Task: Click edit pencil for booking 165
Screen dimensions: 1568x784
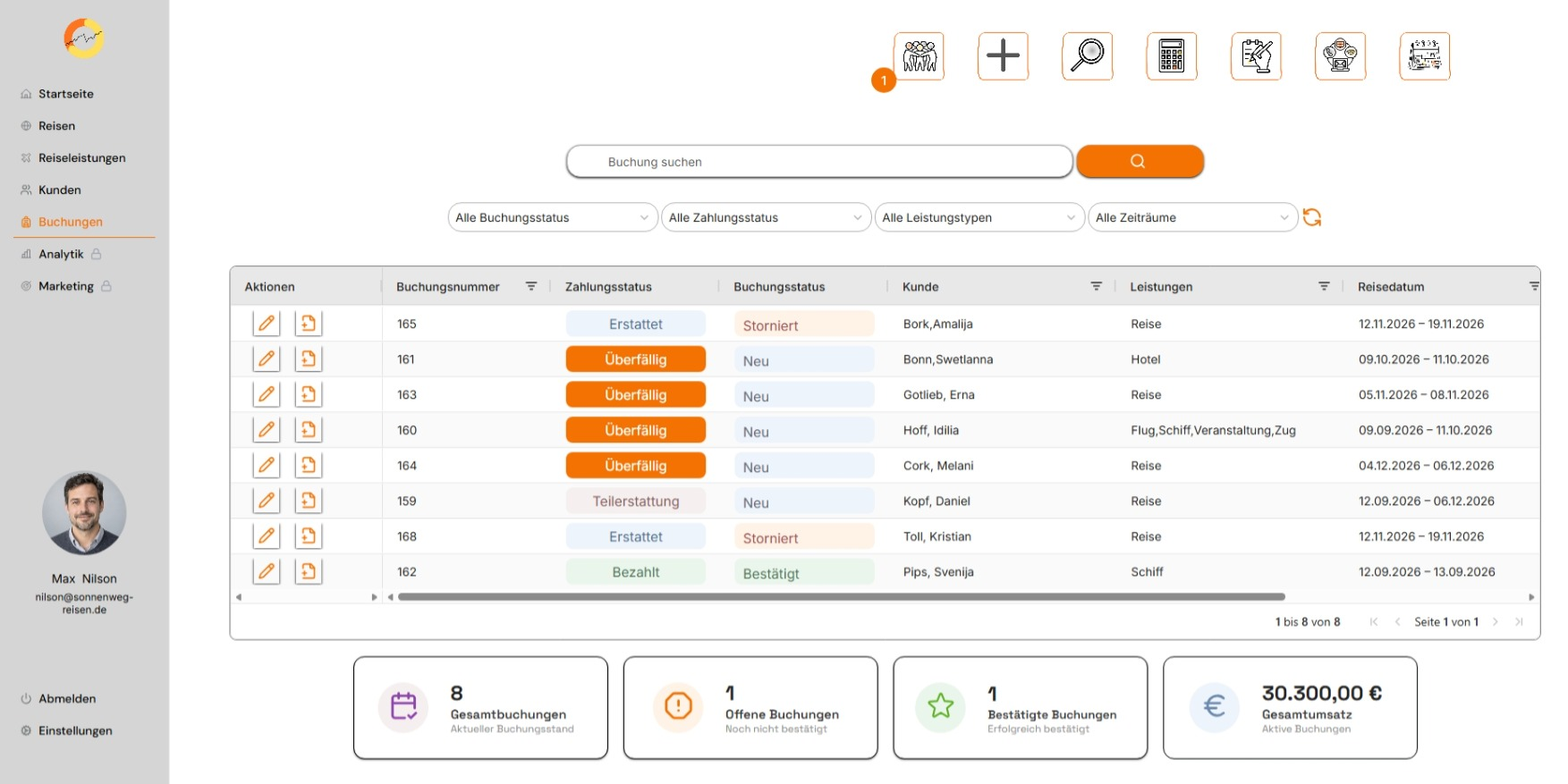Action: tap(267, 324)
